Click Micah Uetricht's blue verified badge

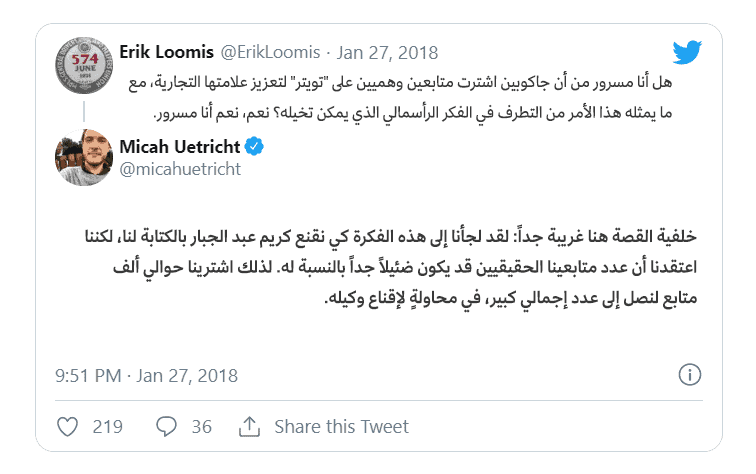pyautogui.click(x=256, y=147)
